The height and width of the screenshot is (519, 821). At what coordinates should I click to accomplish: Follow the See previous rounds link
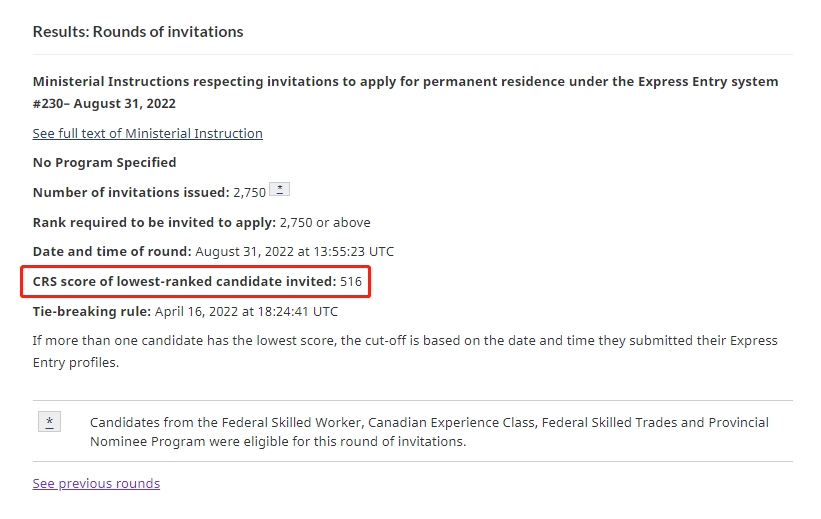click(x=96, y=483)
